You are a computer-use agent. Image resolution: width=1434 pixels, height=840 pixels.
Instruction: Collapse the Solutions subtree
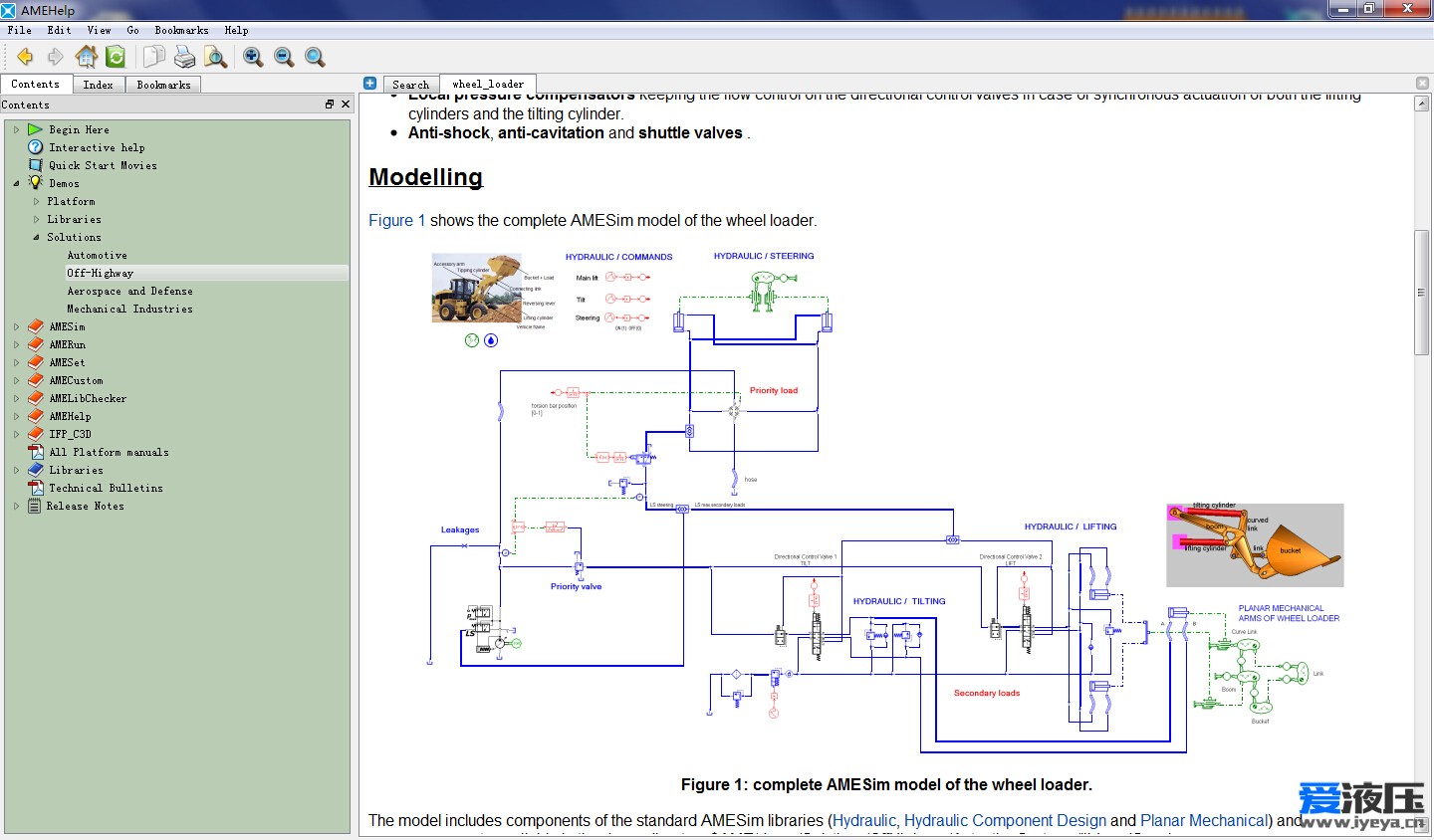[x=37, y=237]
